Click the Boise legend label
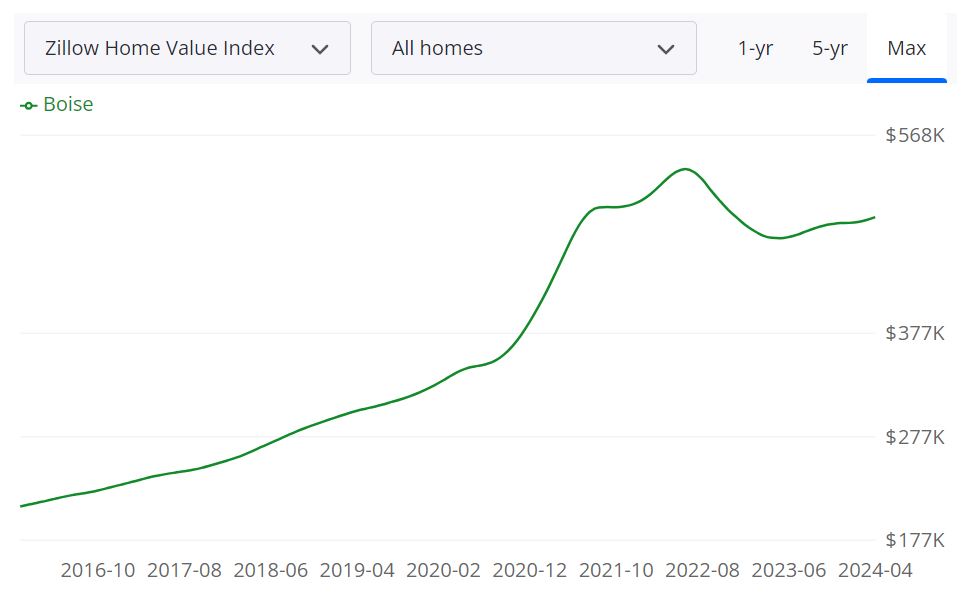Screen dimensions: 967x593 coord(68,104)
